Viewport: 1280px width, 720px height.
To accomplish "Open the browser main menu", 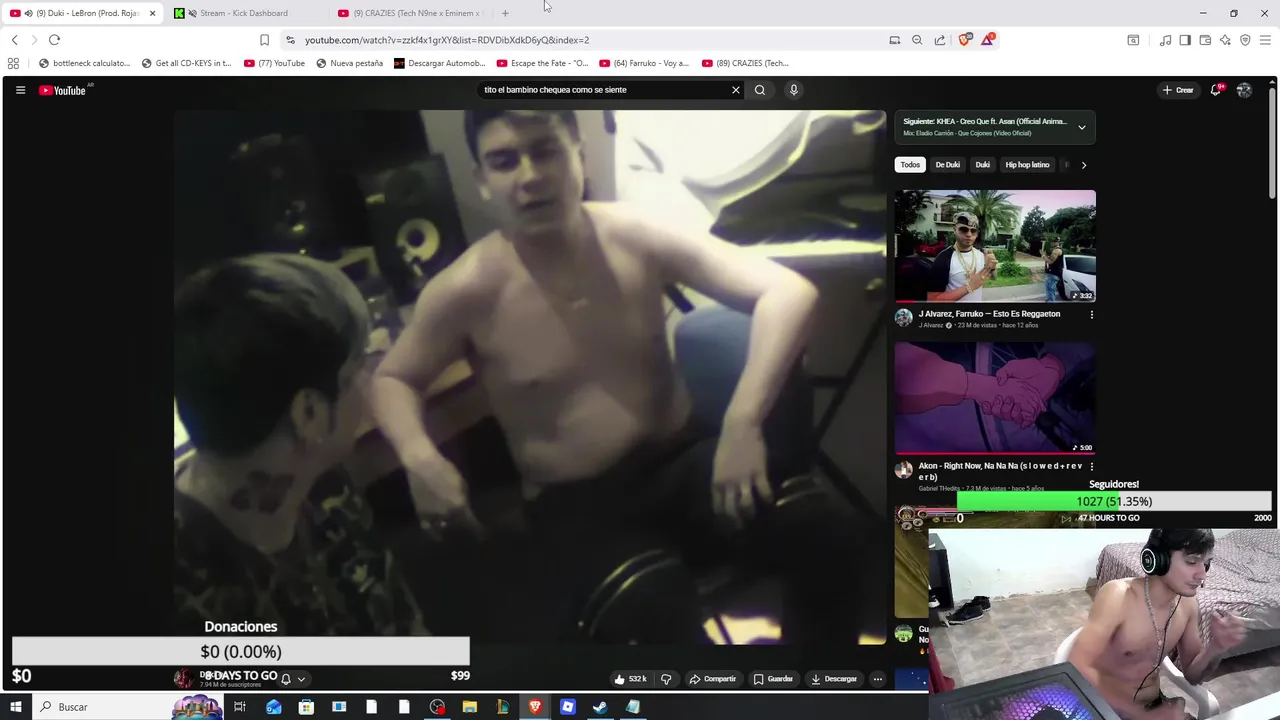I will pyautogui.click(x=1266, y=40).
